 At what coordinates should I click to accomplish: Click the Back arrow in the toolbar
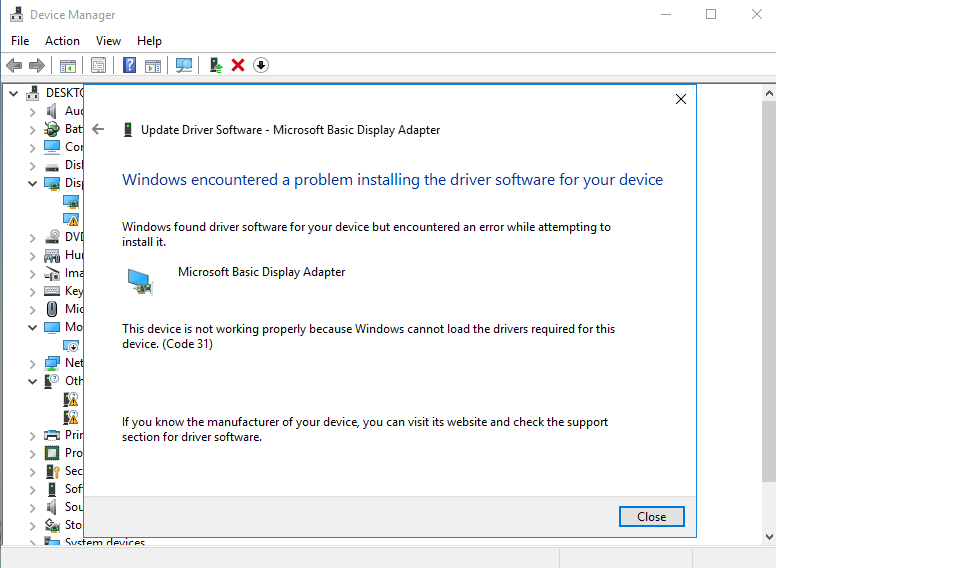(x=14, y=65)
